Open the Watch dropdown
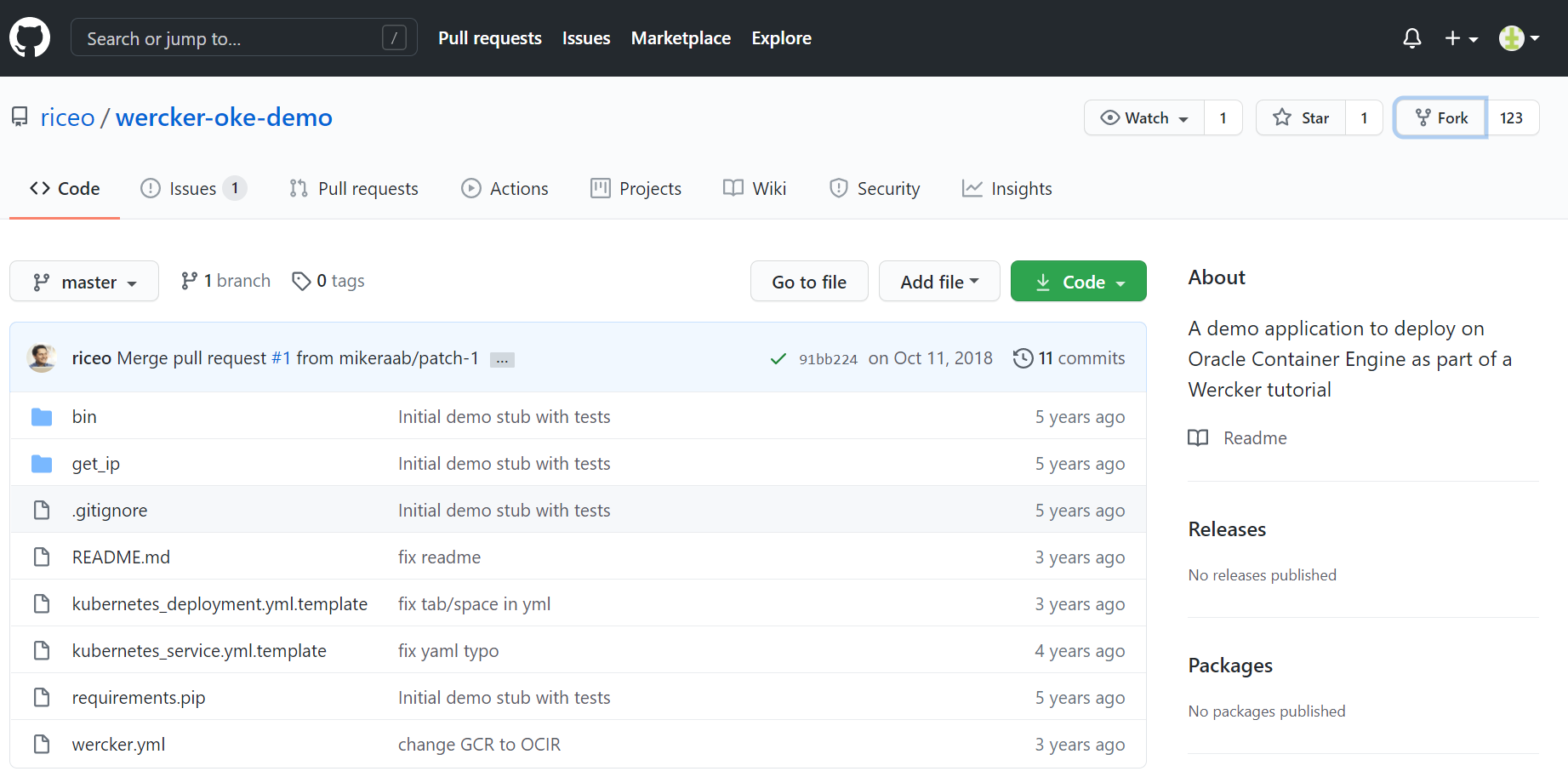The width and height of the screenshot is (1568, 777). pos(1144,117)
